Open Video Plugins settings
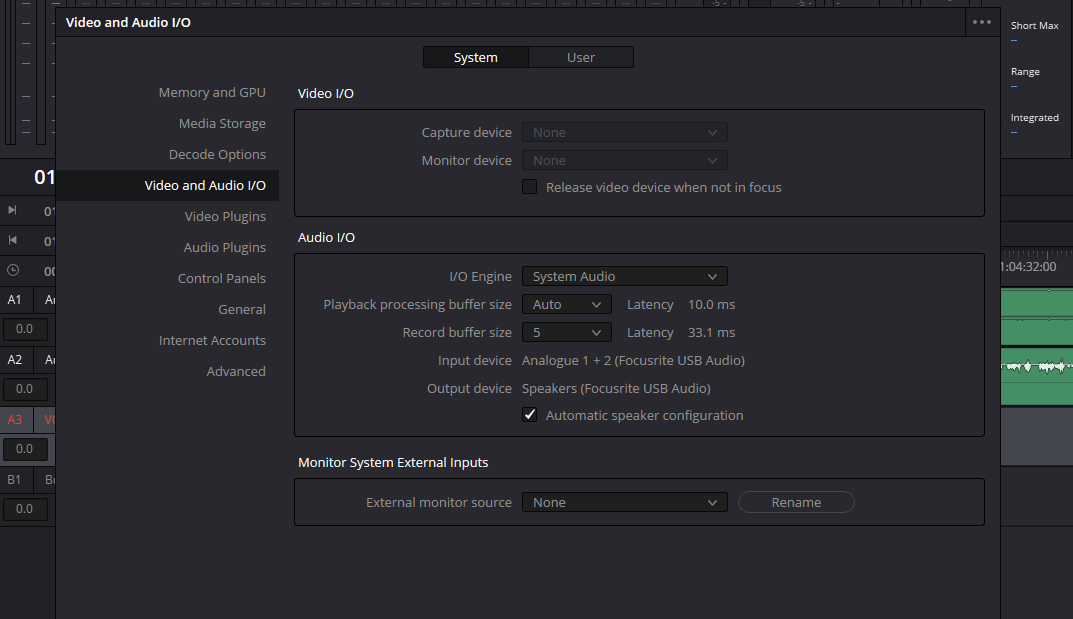 coord(225,216)
